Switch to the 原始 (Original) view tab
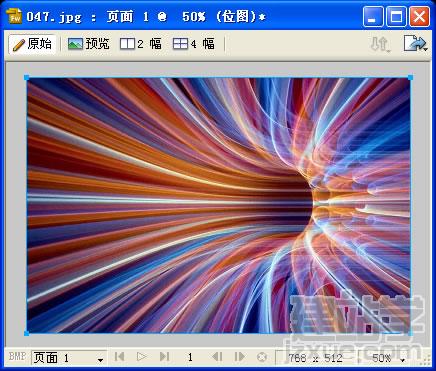This screenshot has width=436, height=371. point(32,44)
